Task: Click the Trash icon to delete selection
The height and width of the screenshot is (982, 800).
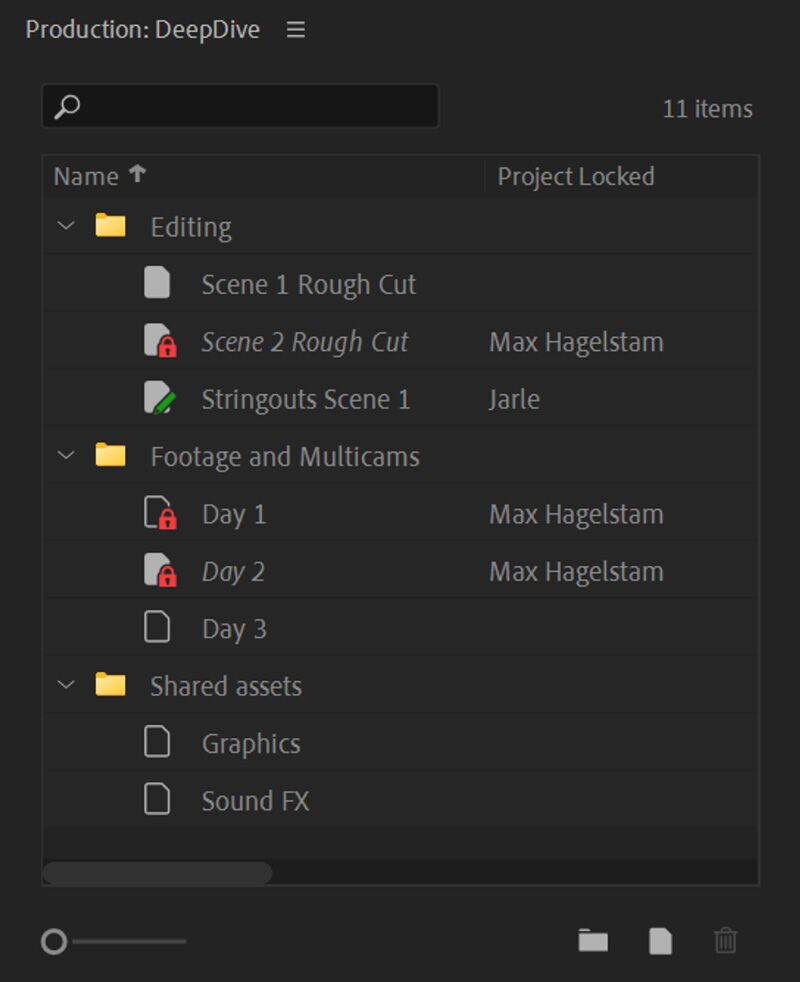Action: 725,941
